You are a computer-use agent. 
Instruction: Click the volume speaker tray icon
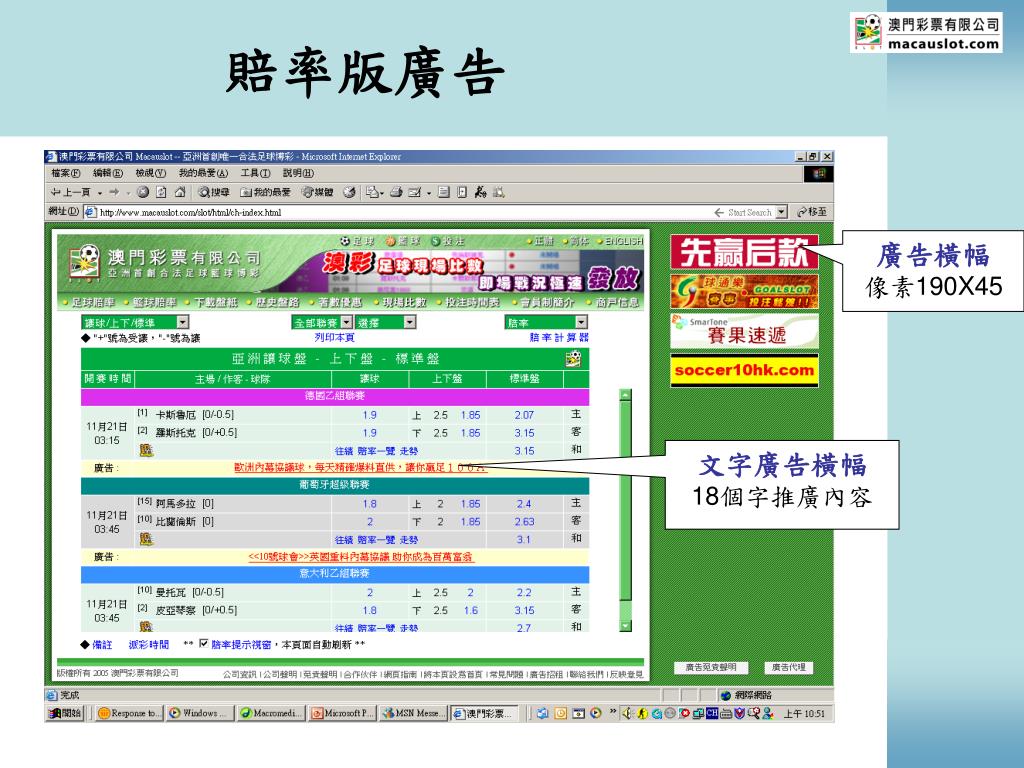click(x=627, y=713)
